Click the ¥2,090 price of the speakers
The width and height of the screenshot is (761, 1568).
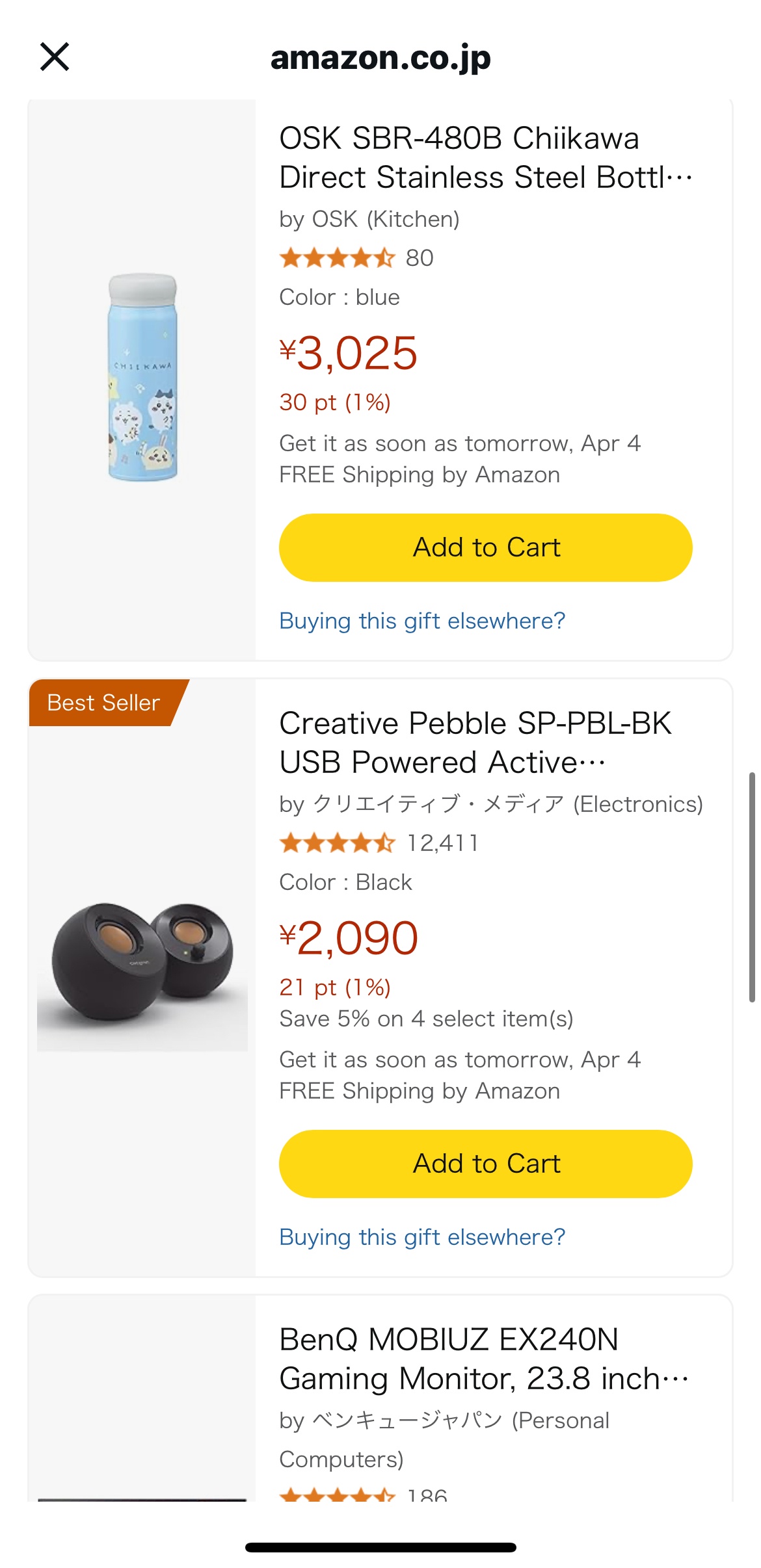pyautogui.click(x=349, y=939)
